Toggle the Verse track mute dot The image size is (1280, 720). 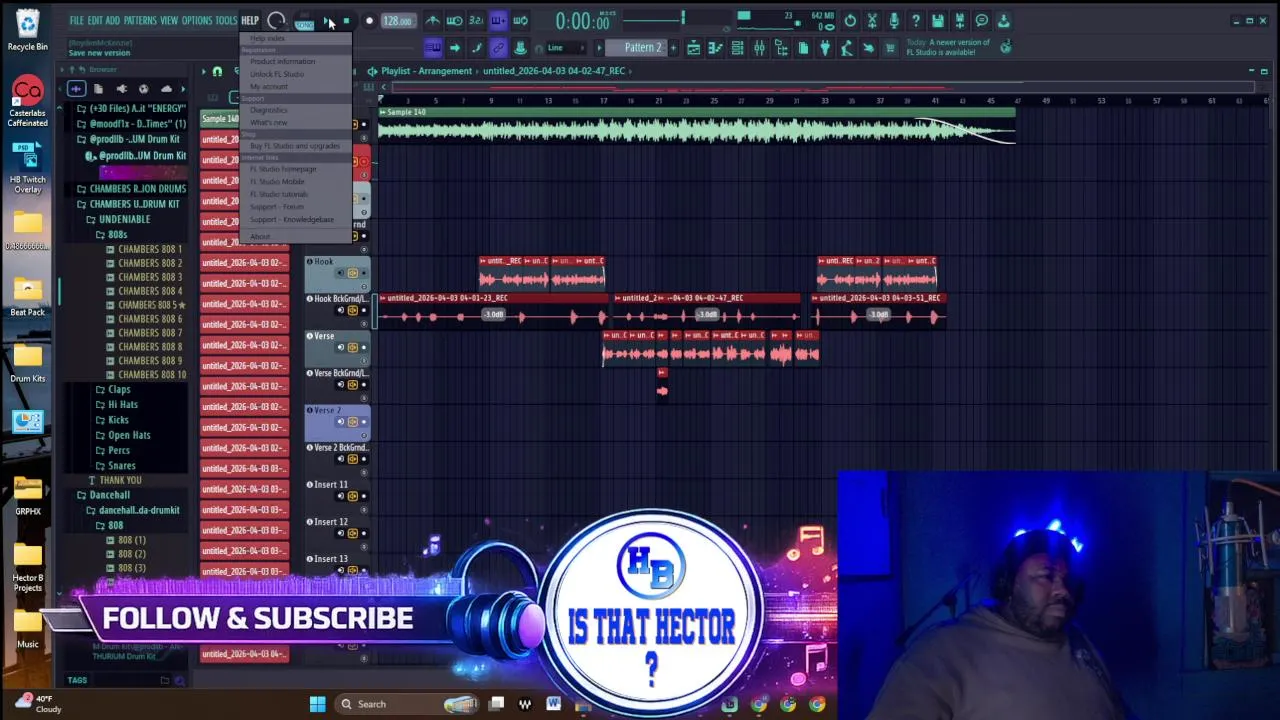pos(363,347)
